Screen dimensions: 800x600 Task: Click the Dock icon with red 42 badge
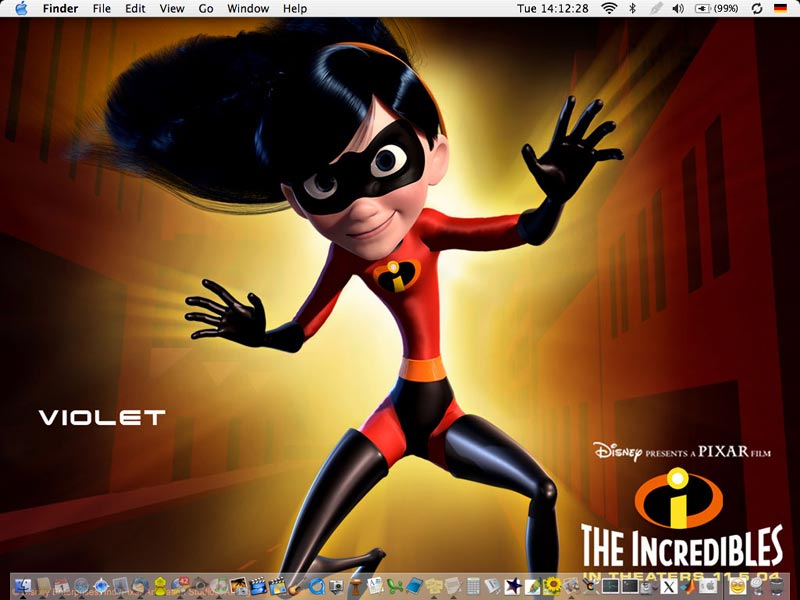(180, 585)
